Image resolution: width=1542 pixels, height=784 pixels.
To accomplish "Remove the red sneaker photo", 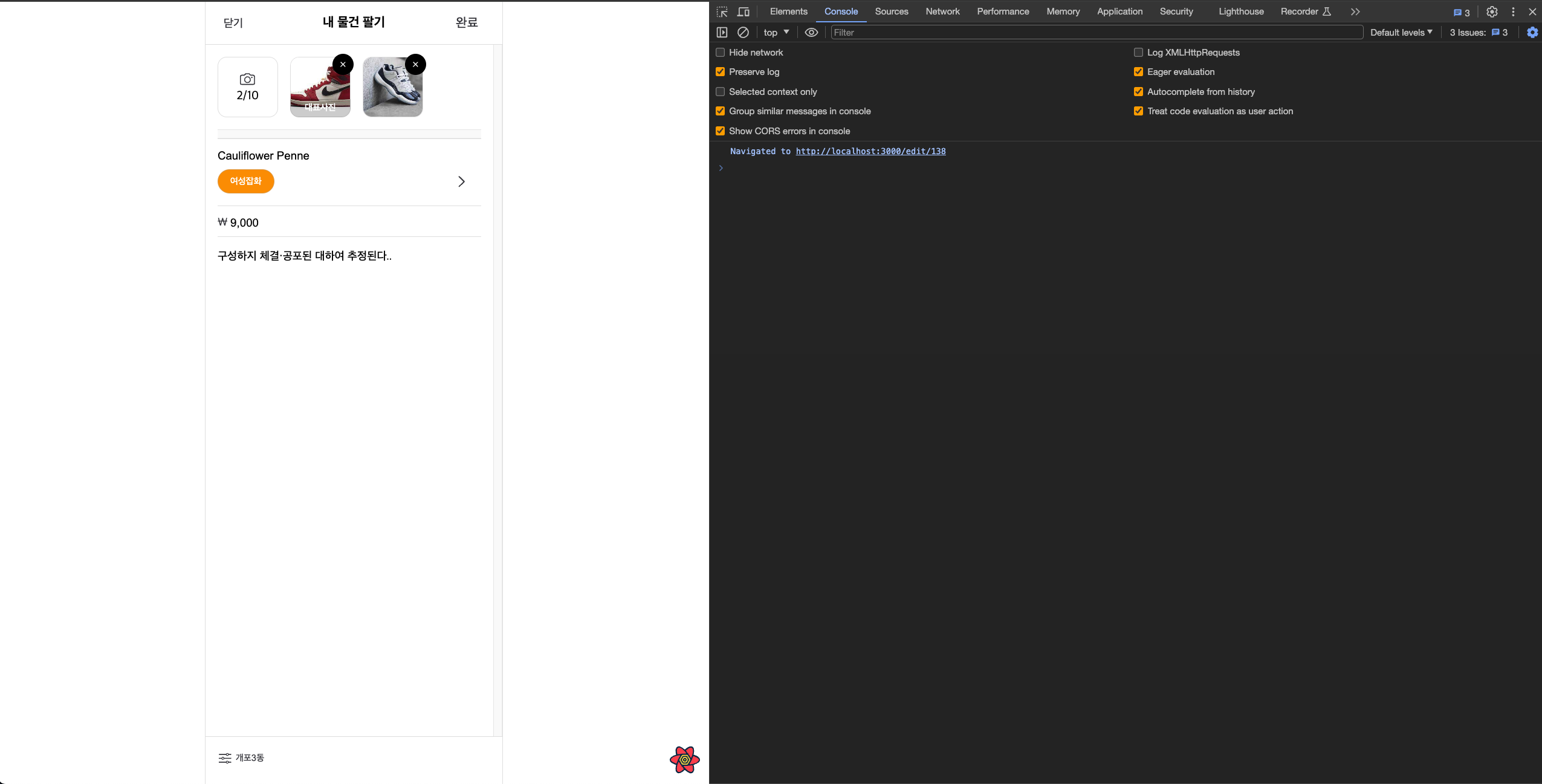I will pyautogui.click(x=343, y=64).
